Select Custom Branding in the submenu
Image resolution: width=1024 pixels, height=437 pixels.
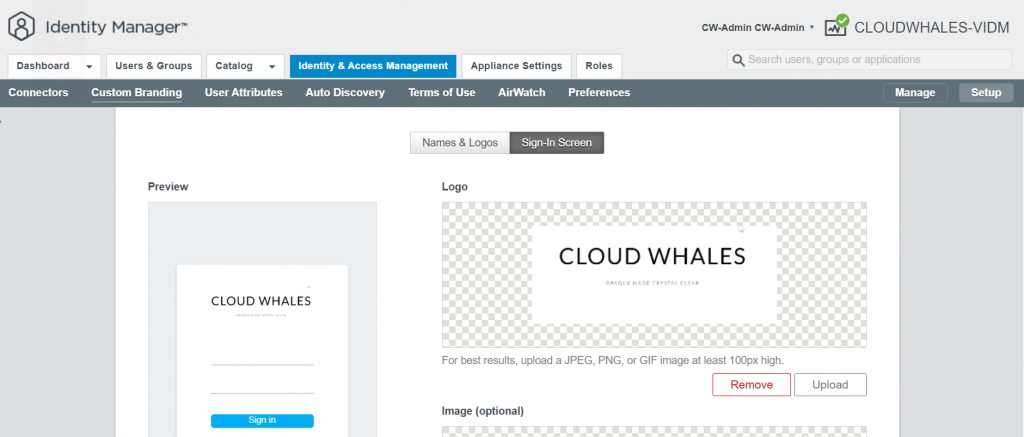136,93
